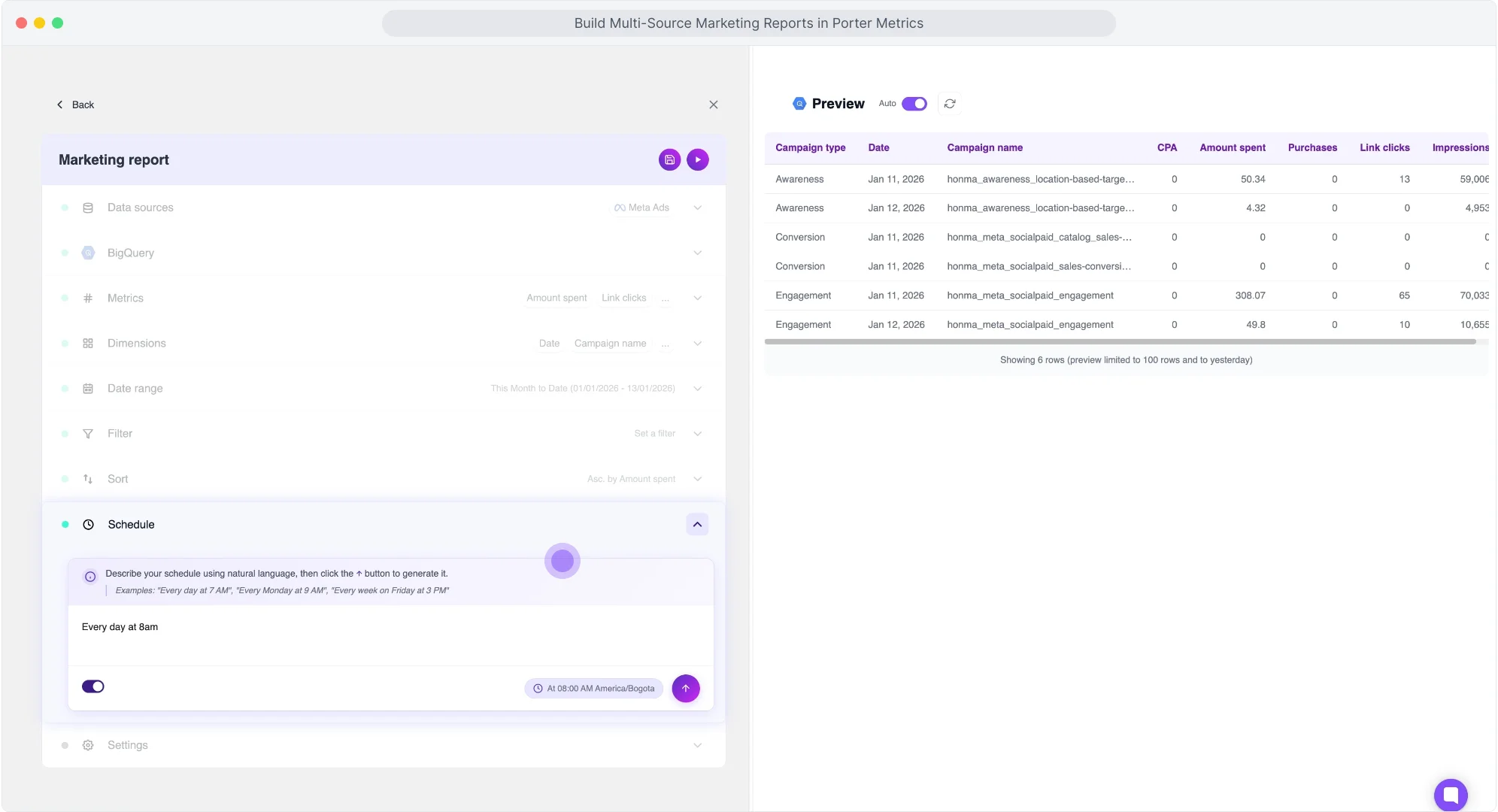
Task: Click the Data sources database icon
Action: (88, 208)
